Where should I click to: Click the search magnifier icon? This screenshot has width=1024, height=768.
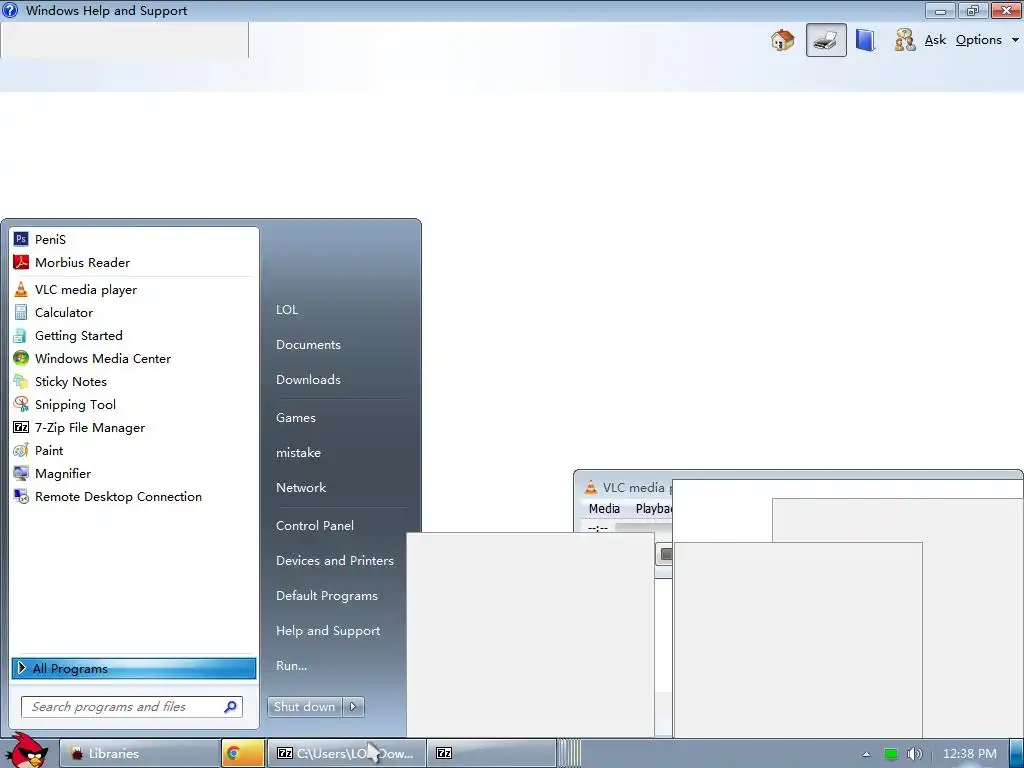pos(230,707)
